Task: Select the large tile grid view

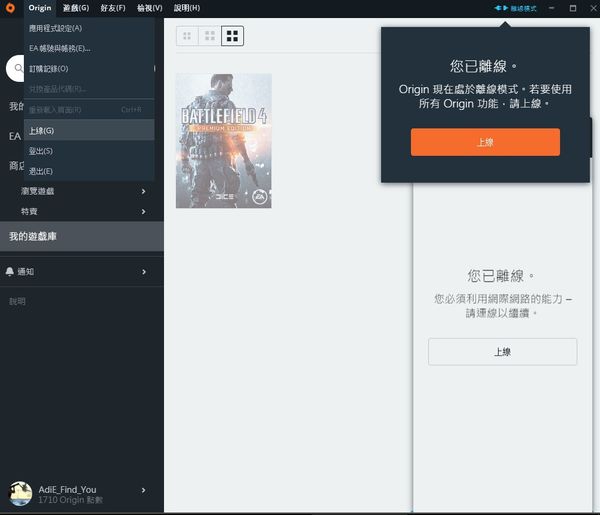Action: pos(232,36)
